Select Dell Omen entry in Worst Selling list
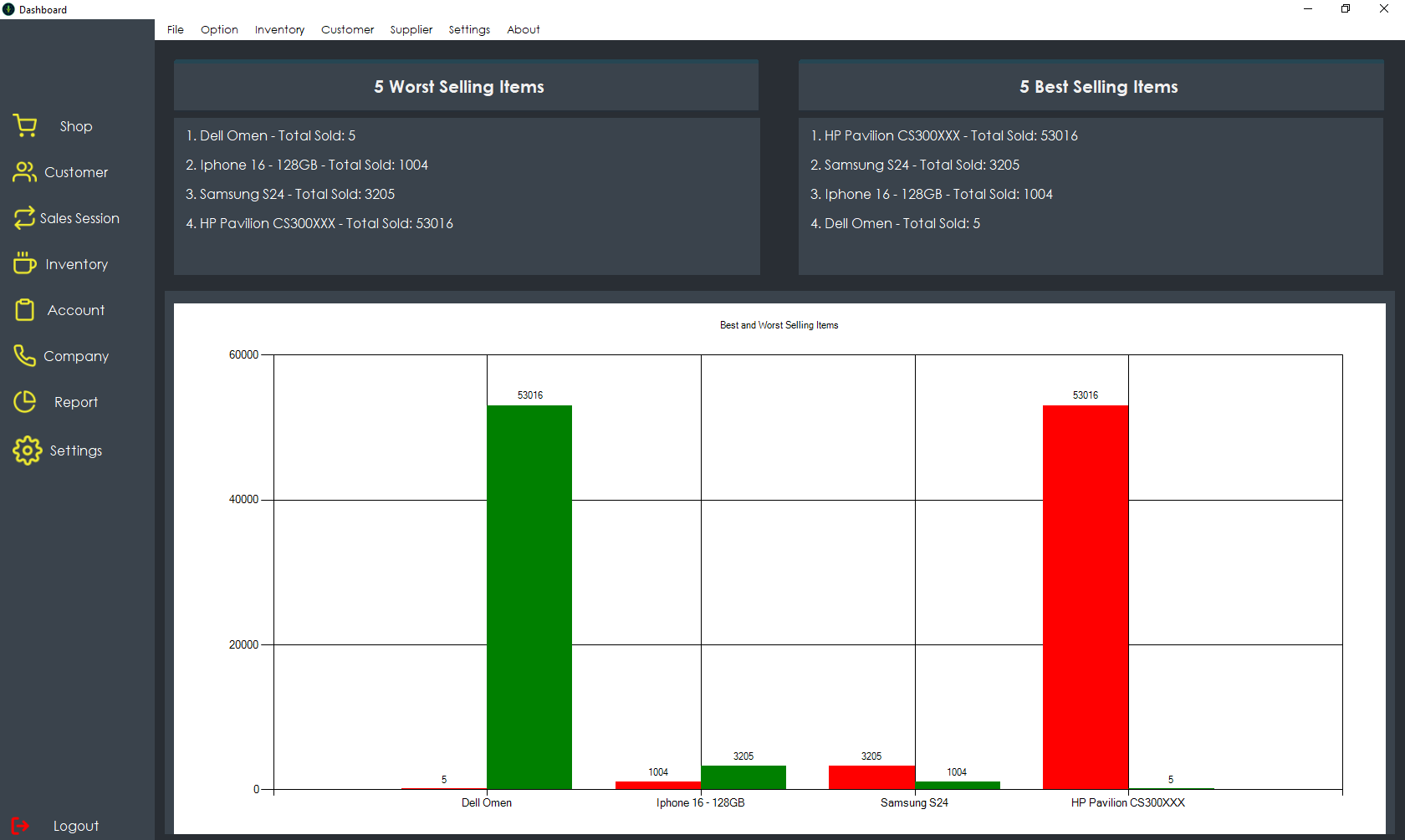The height and width of the screenshot is (840, 1405). click(270, 135)
